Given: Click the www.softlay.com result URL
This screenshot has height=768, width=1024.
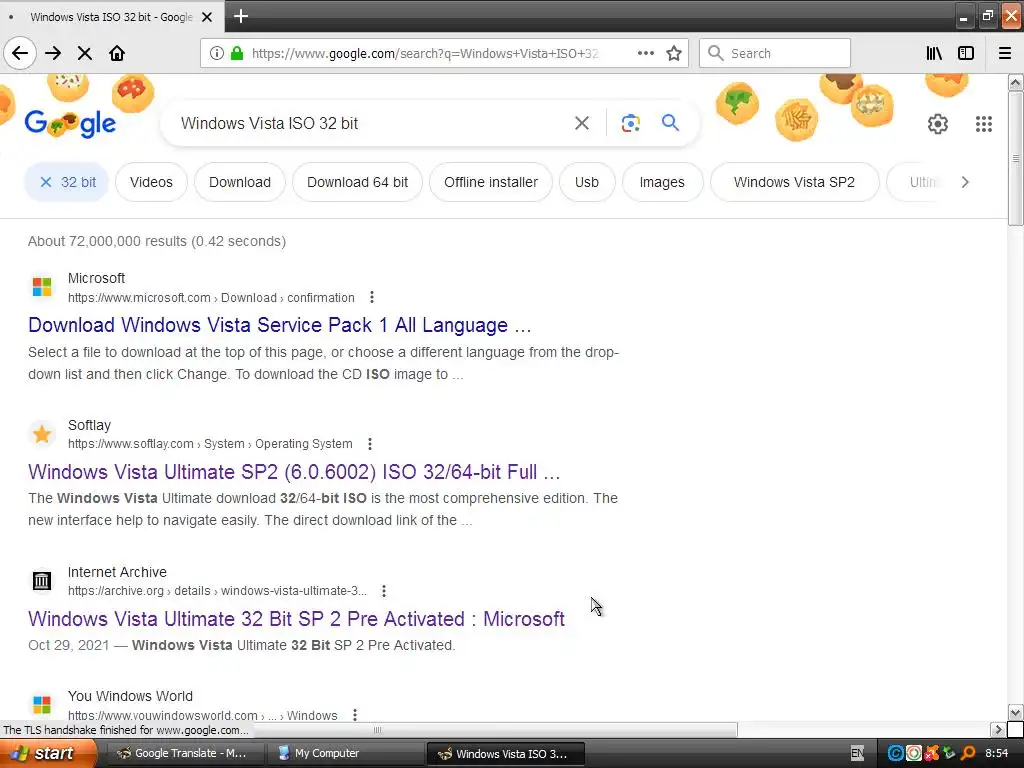Looking at the screenshot, I should 210,444.
